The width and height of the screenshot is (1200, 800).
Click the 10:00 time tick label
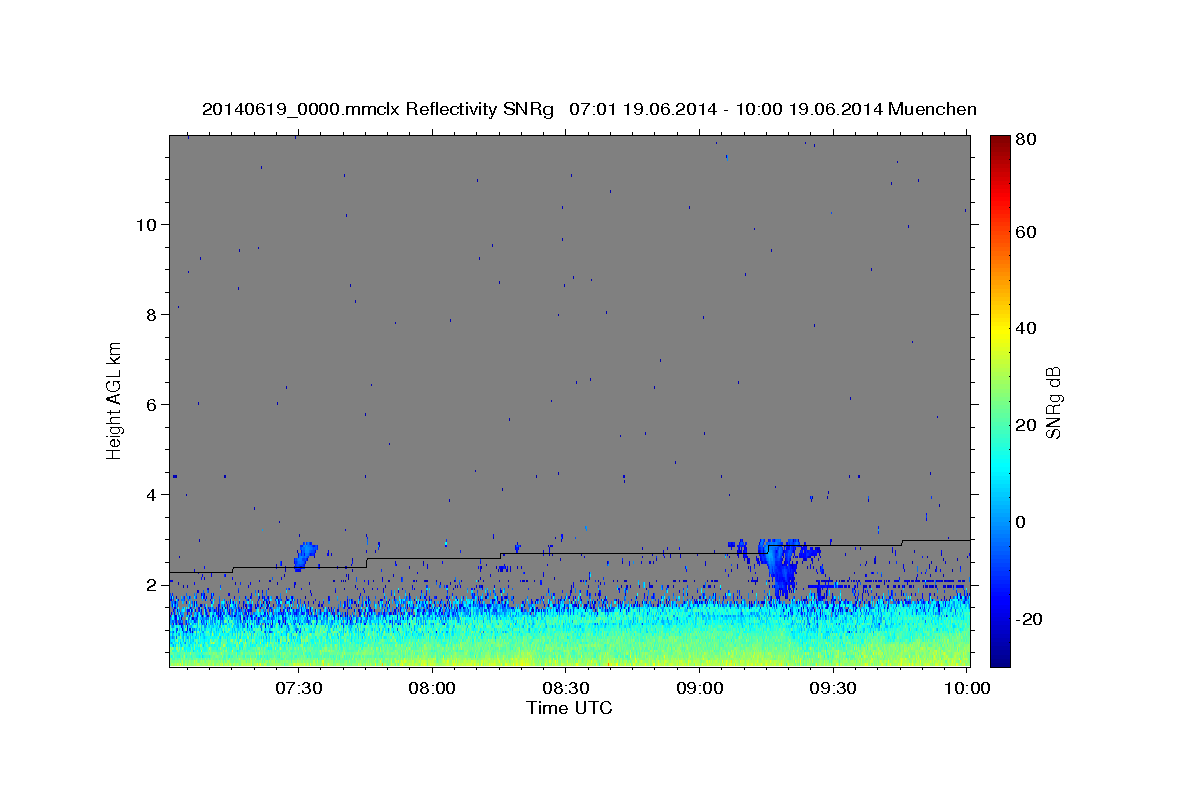tap(966, 689)
